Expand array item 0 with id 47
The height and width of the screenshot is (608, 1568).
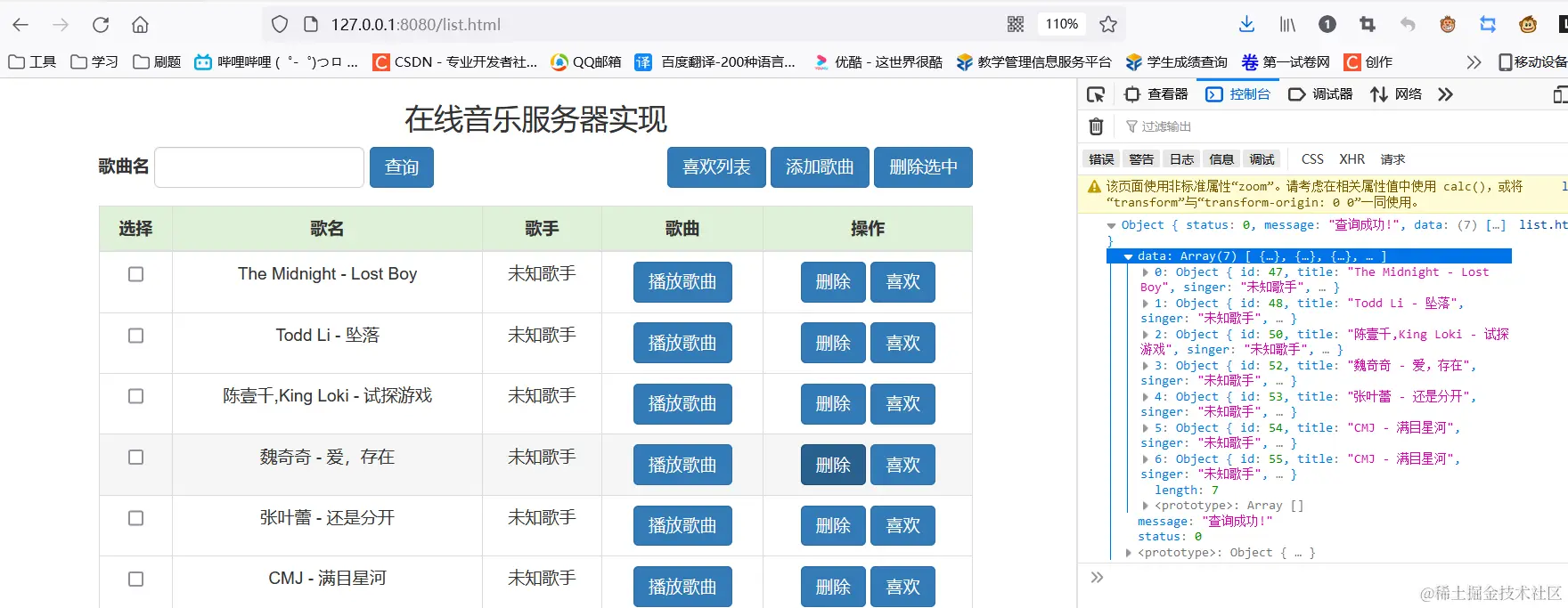(x=1146, y=272)
